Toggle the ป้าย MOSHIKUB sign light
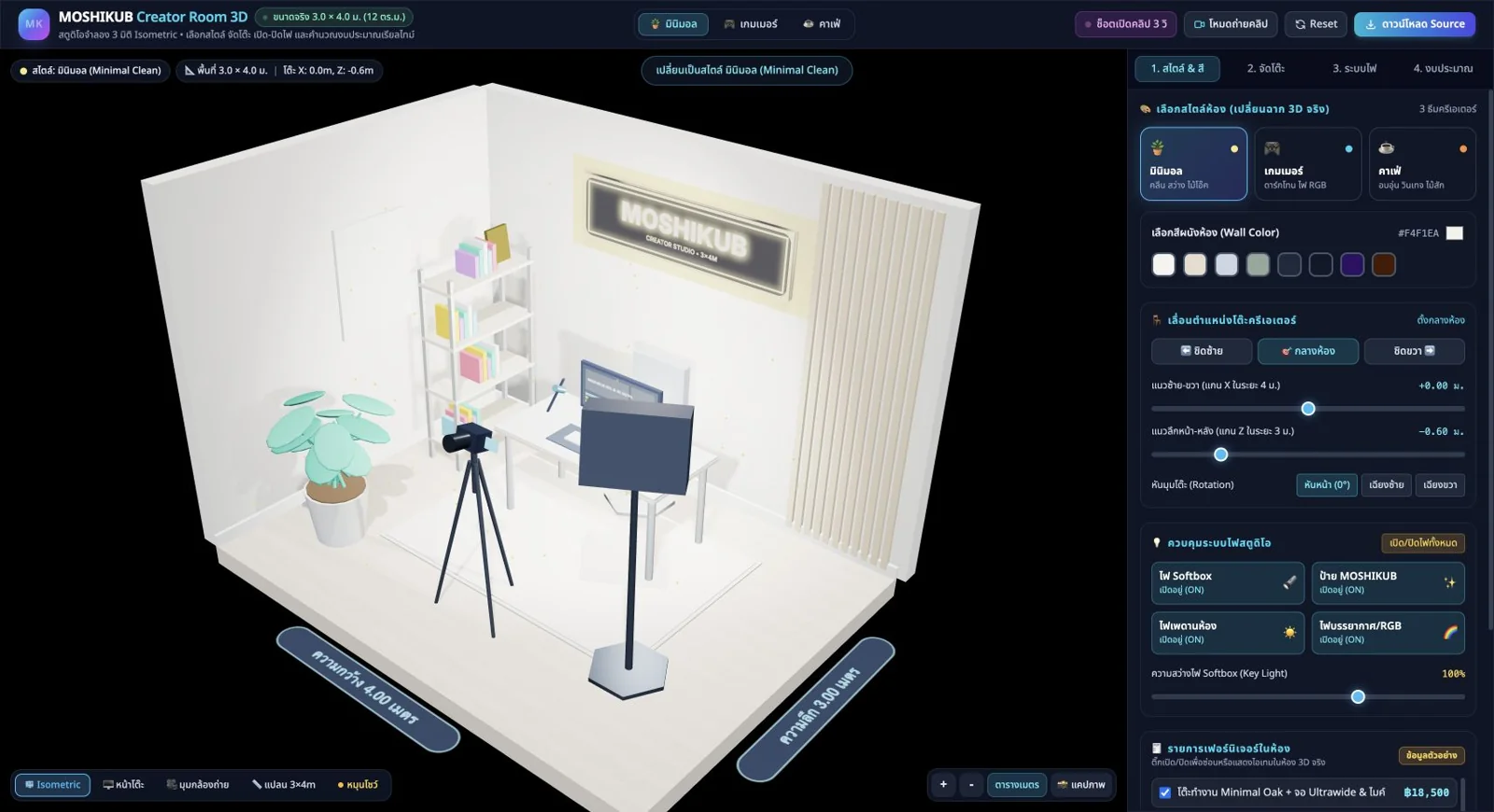This screenshot has height=812, width=1494. click(x=1388, y=582)
